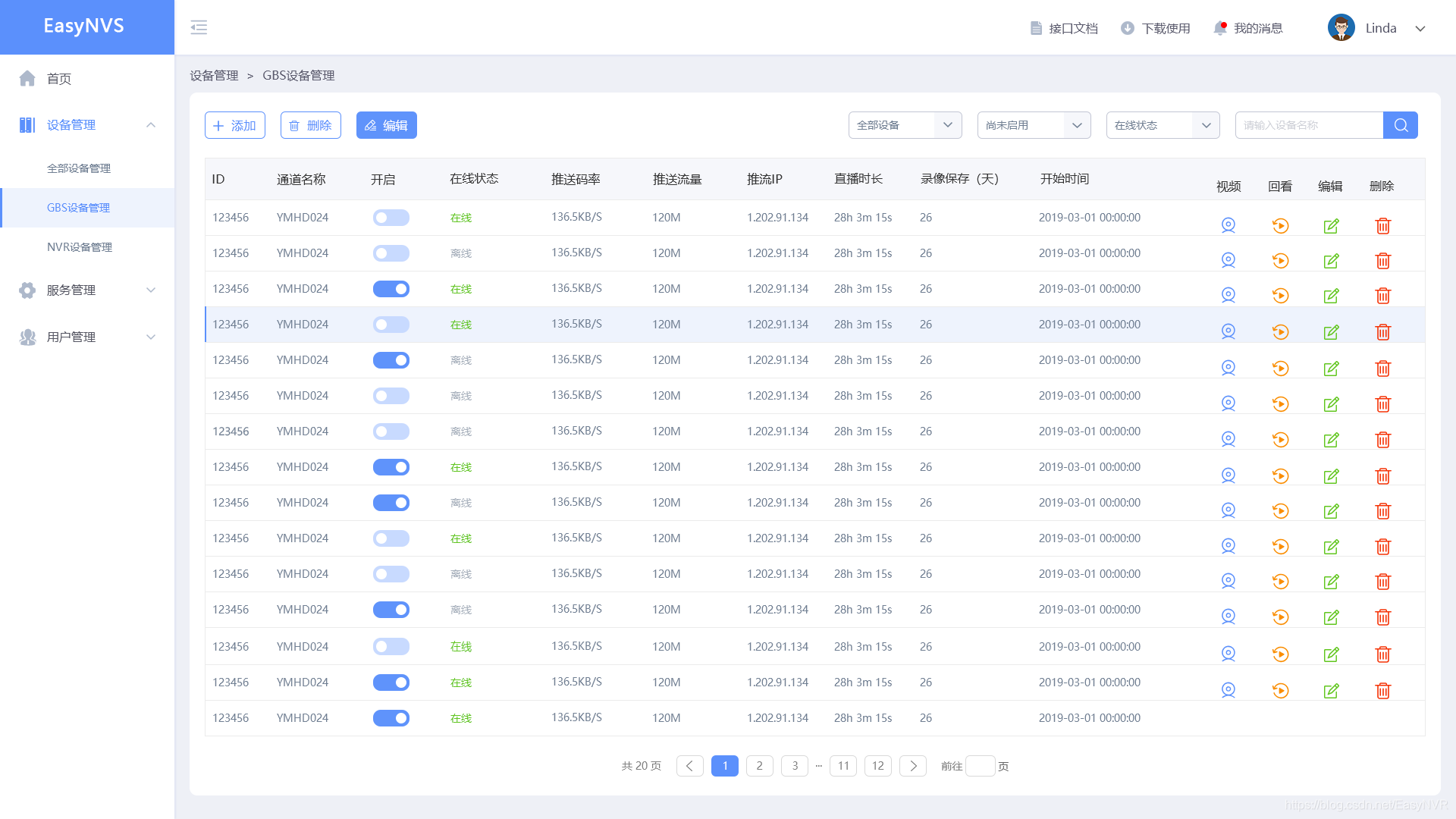Select NVR设备管理 in sidebar menu
Viewport: 1456px width, 819px height.
pos(80,247)
